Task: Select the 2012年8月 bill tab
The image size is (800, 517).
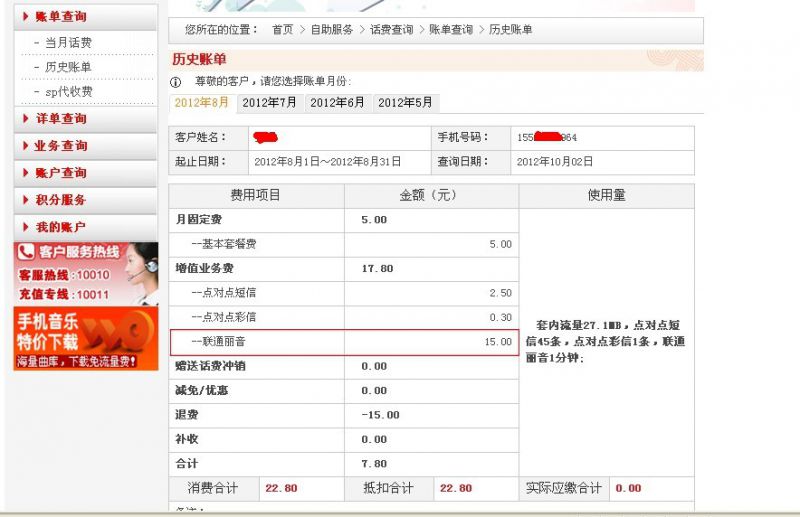Action: (201, 103)
